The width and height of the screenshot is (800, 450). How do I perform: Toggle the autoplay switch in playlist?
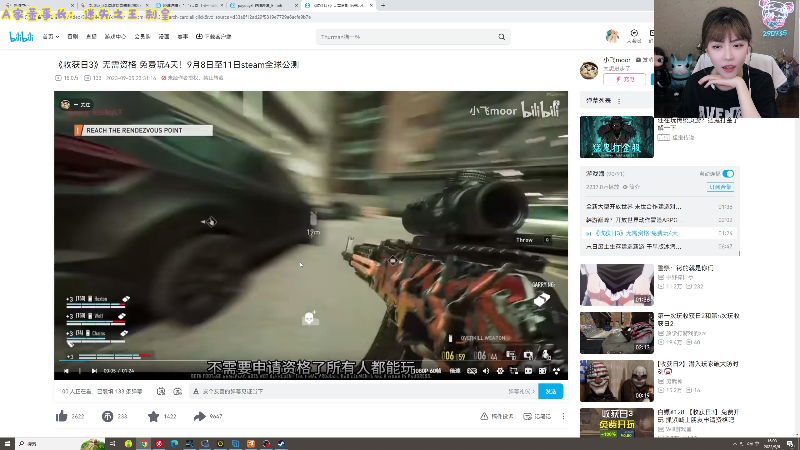[x=728, y=174]
